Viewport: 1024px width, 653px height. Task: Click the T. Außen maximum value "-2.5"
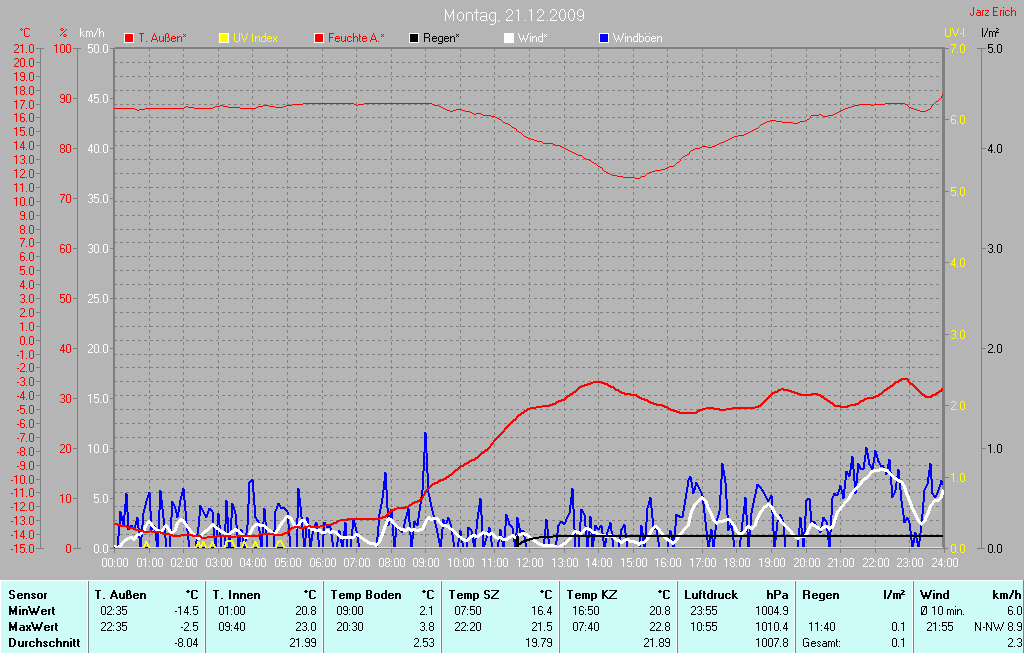pos(189,626)
